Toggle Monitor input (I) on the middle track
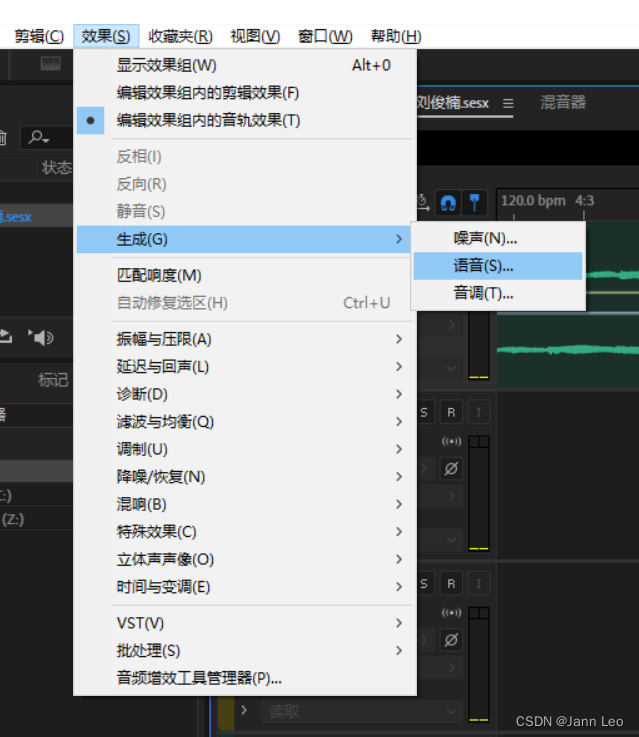Image resolution: width=639 pixels, height=737 pixels. pos(478,413)
